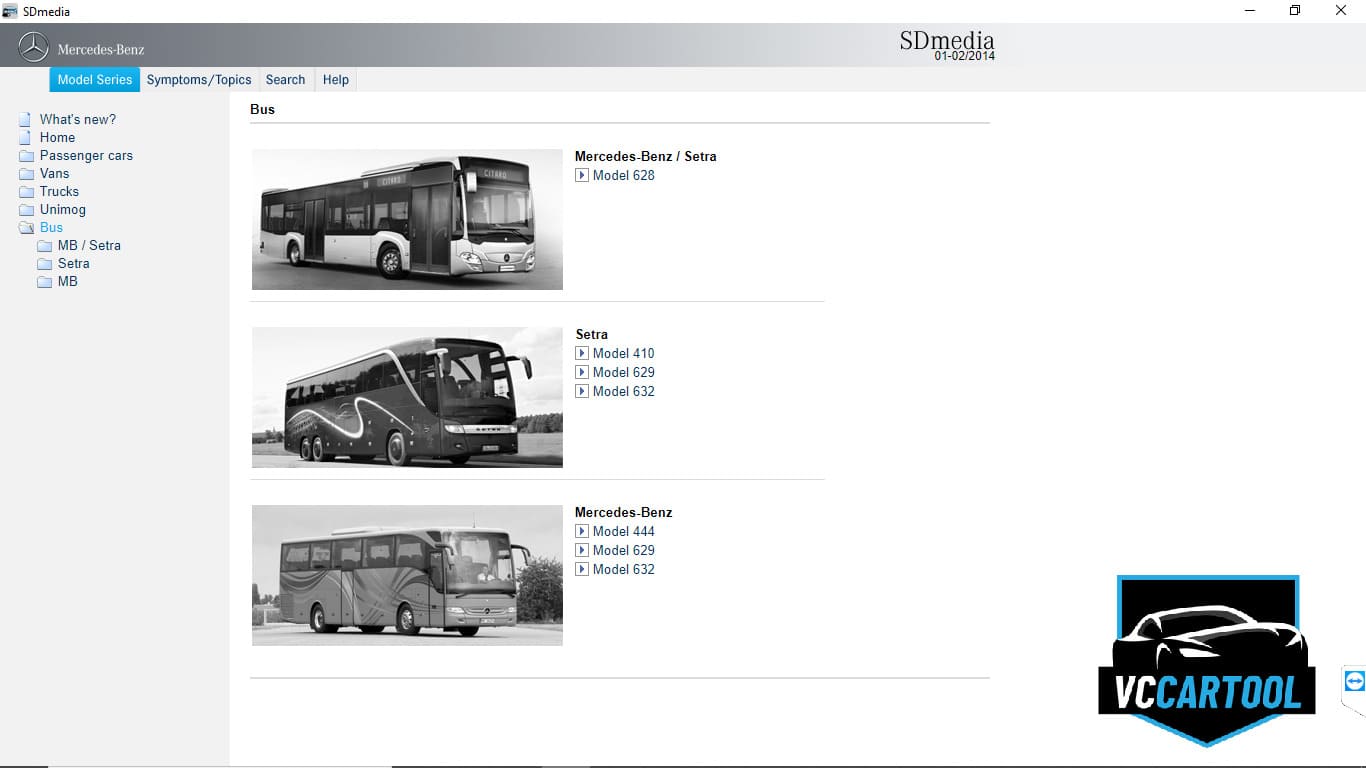The height and width of the screenshot is (768, 1366).
Task: Open Mercedes-Benz Model 444
Action: click(x=623, y=531)
